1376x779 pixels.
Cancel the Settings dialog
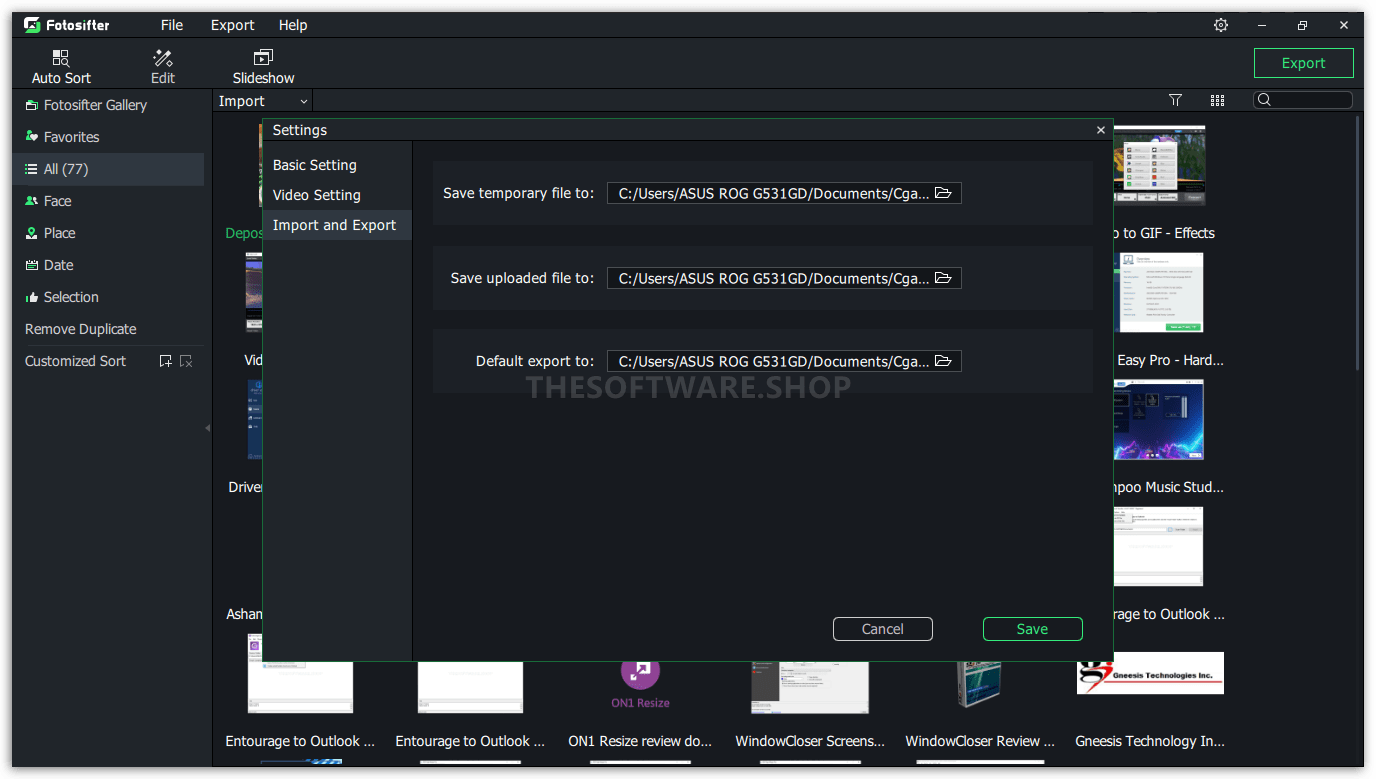[x=882, y=628]
